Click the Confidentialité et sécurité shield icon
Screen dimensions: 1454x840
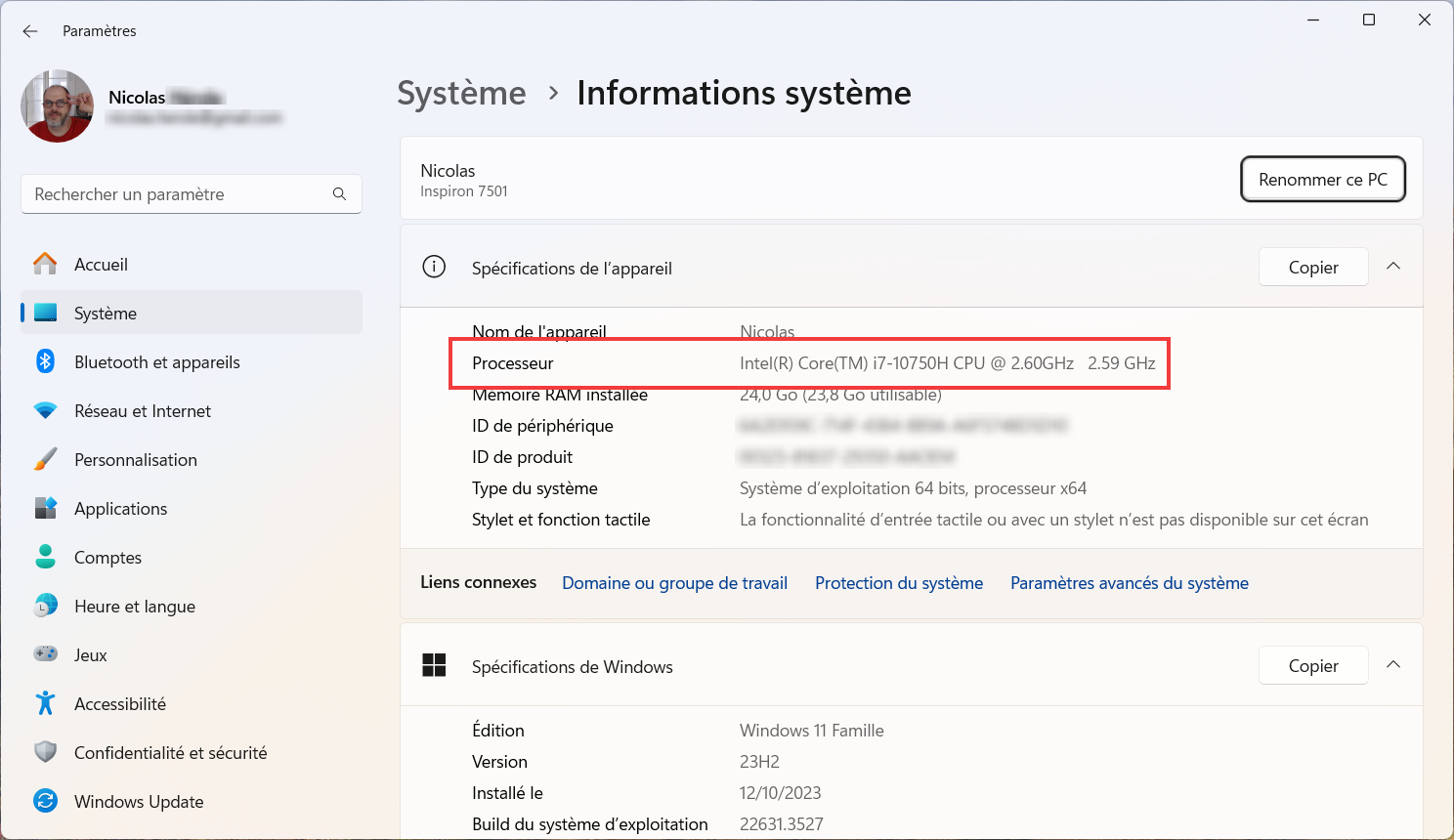click(45, 753)
